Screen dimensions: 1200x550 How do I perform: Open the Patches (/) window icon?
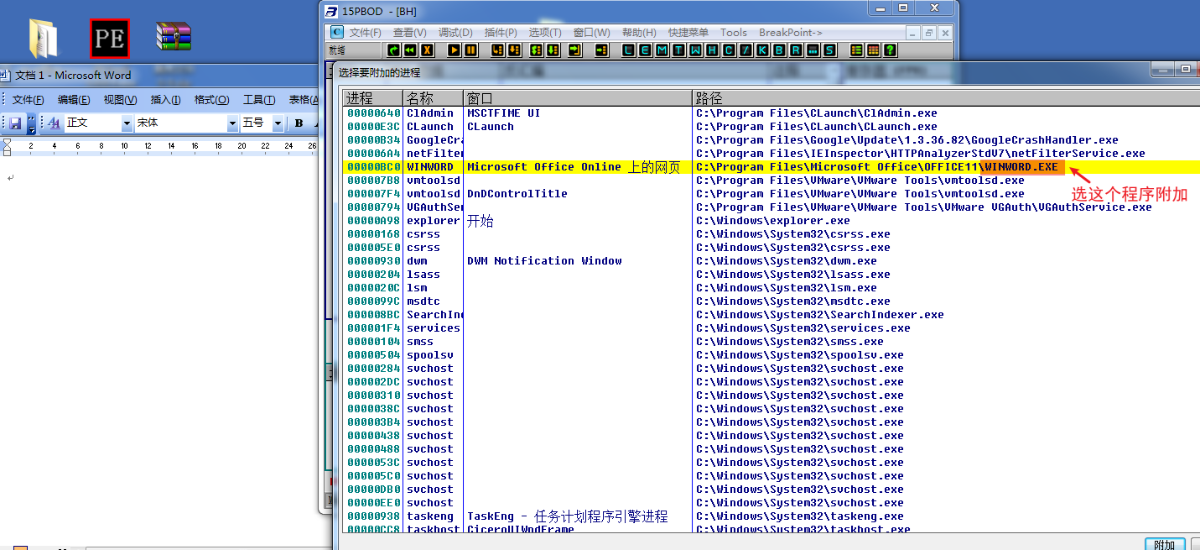(x=745, y=50)
